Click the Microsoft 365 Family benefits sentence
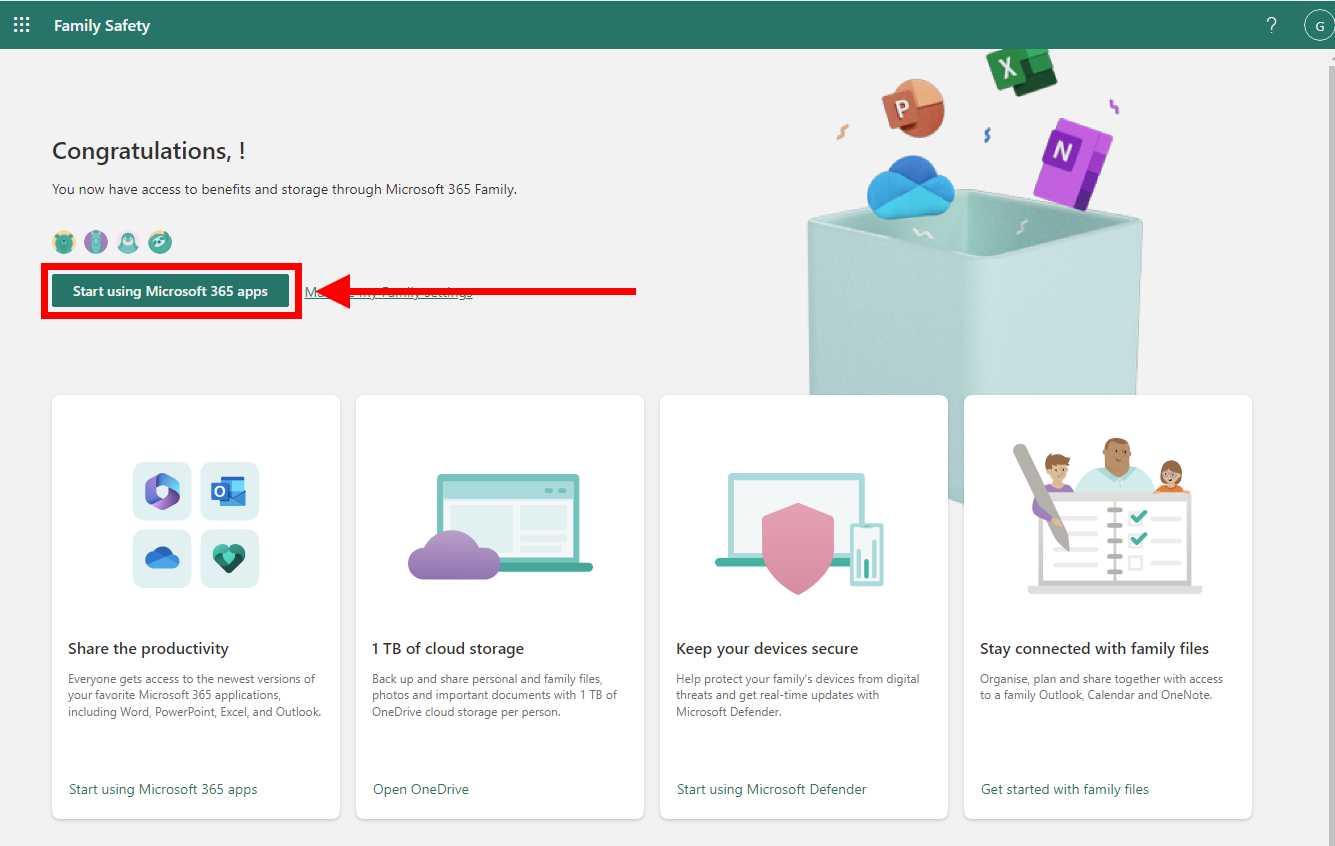 (285, 189)
